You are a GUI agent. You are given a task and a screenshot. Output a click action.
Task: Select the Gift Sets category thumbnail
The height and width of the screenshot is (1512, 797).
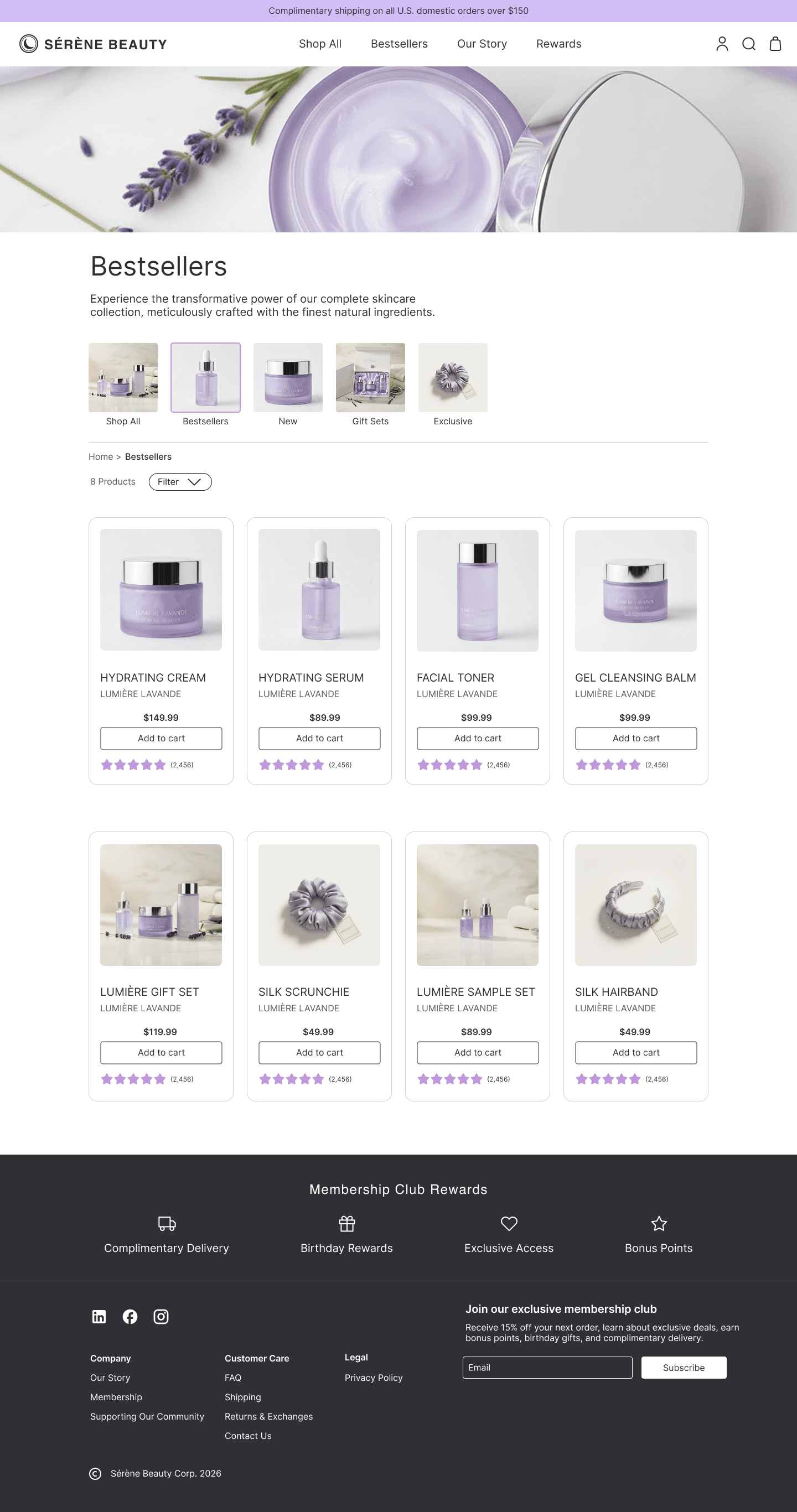(370, 377)
